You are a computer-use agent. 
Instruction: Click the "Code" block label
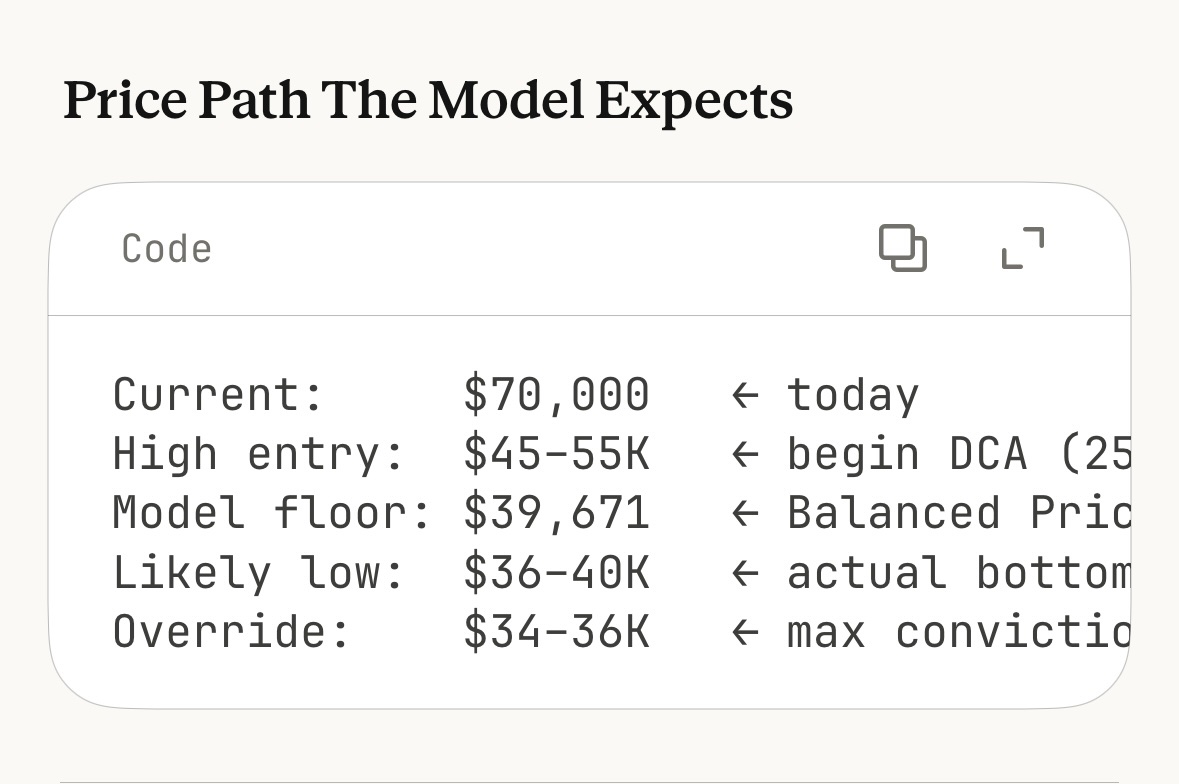pos(166,249)
